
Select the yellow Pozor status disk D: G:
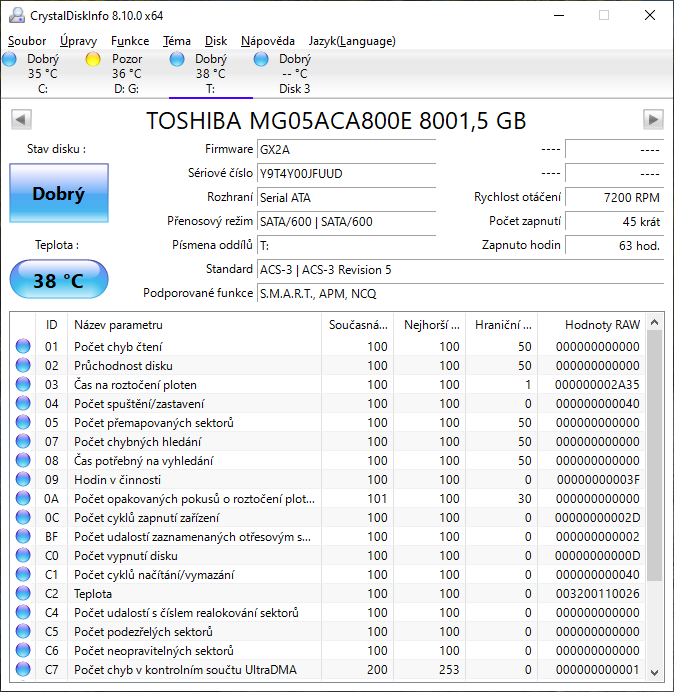93,60
